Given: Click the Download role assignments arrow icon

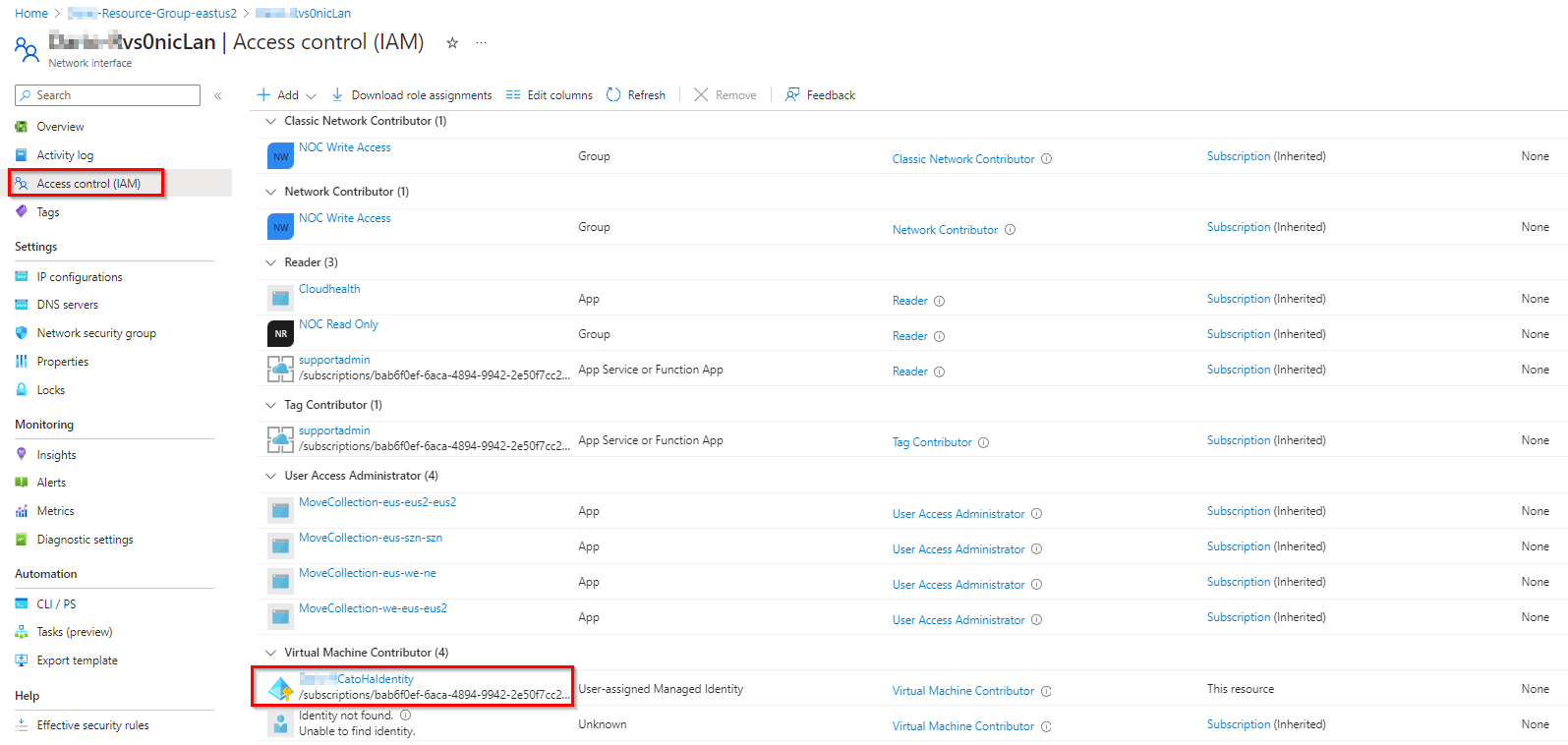Looking at the screenshot, I should point(337,94).
